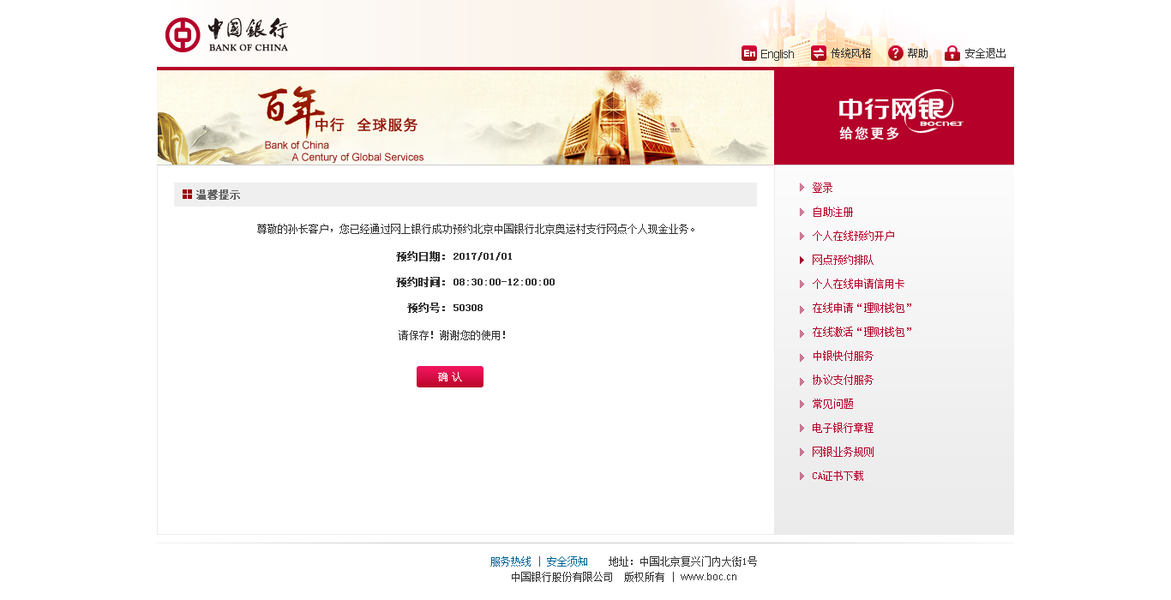Select 个人在线预约开户 in sidebar
This screenshot has height=600, width=1171.
(853, 235)
